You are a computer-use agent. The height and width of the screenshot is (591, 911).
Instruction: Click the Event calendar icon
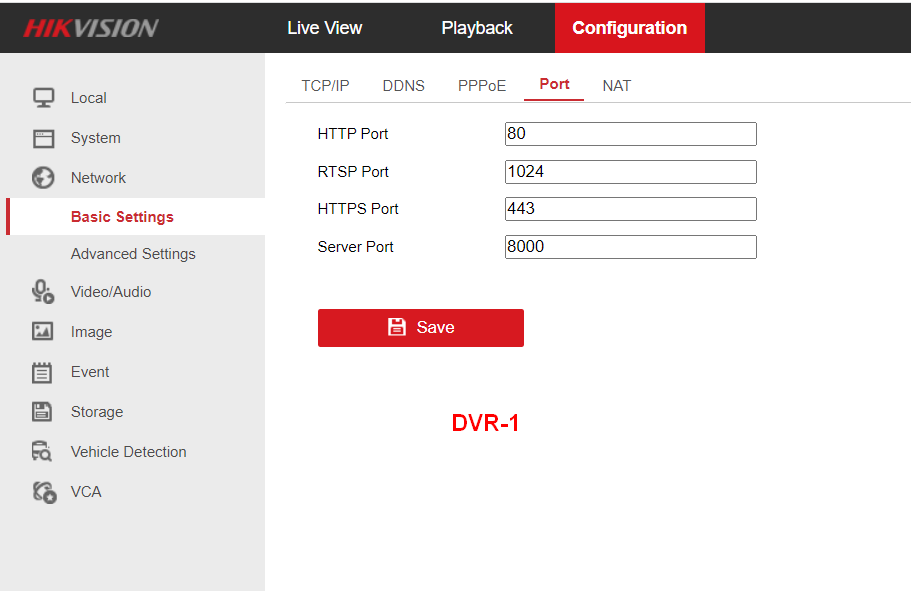tap(43, 372)
